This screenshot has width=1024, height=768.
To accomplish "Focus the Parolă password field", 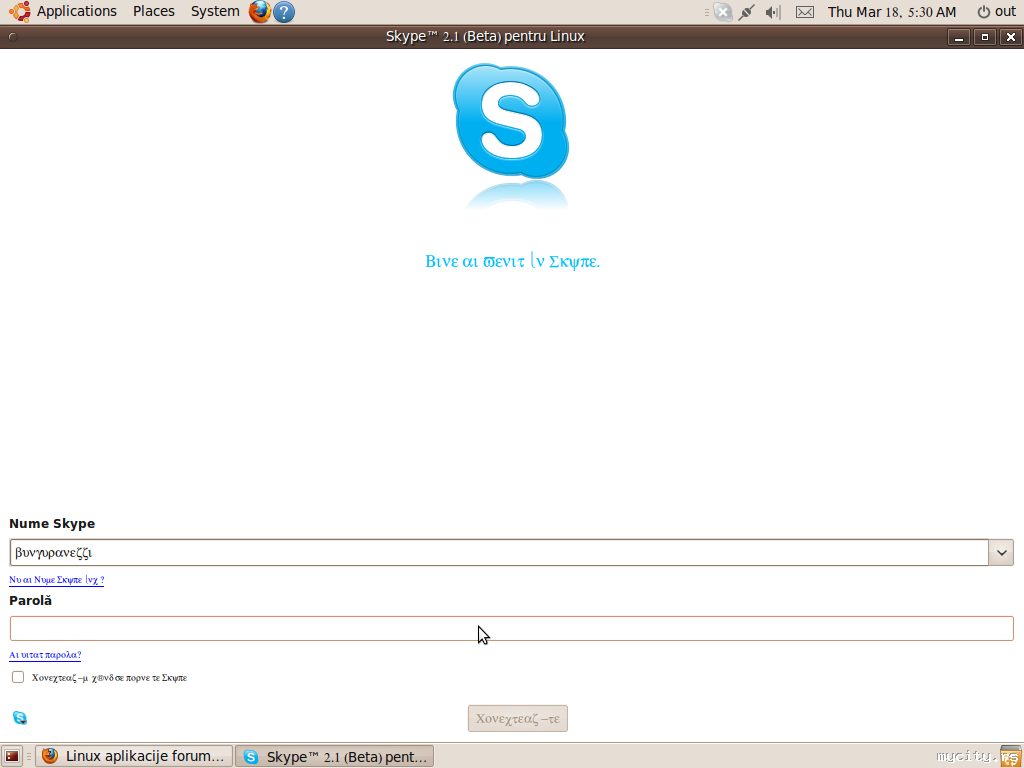I will (x=511, y=628).
